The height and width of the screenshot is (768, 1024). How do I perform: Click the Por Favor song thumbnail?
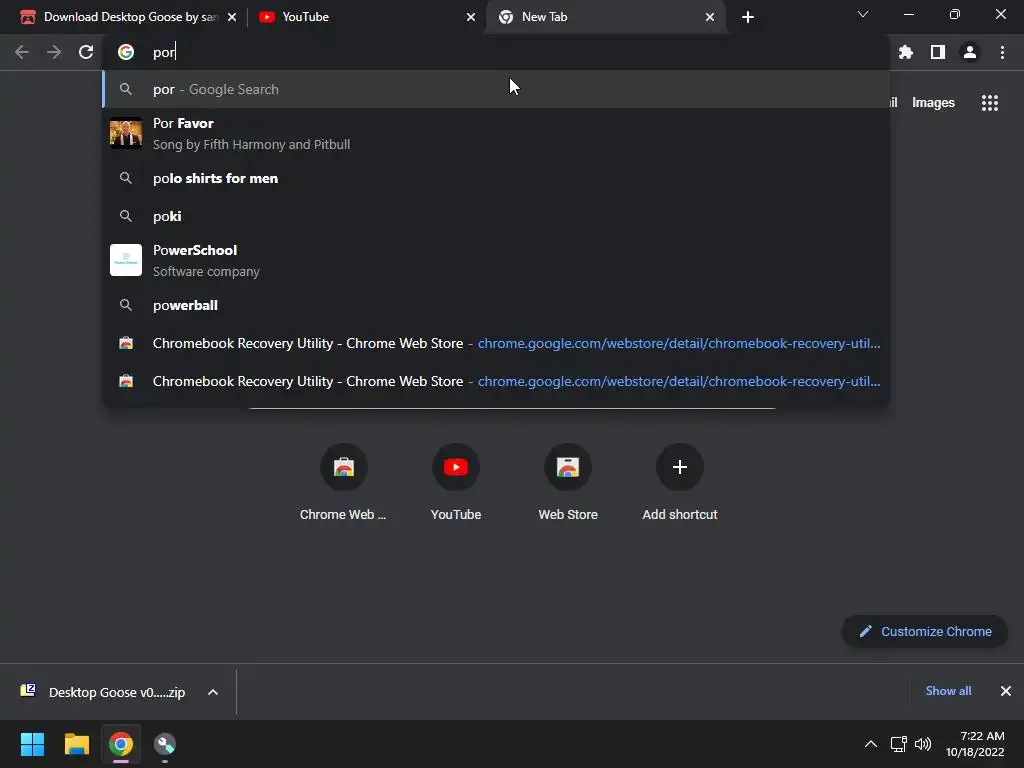tap(126, 133)
